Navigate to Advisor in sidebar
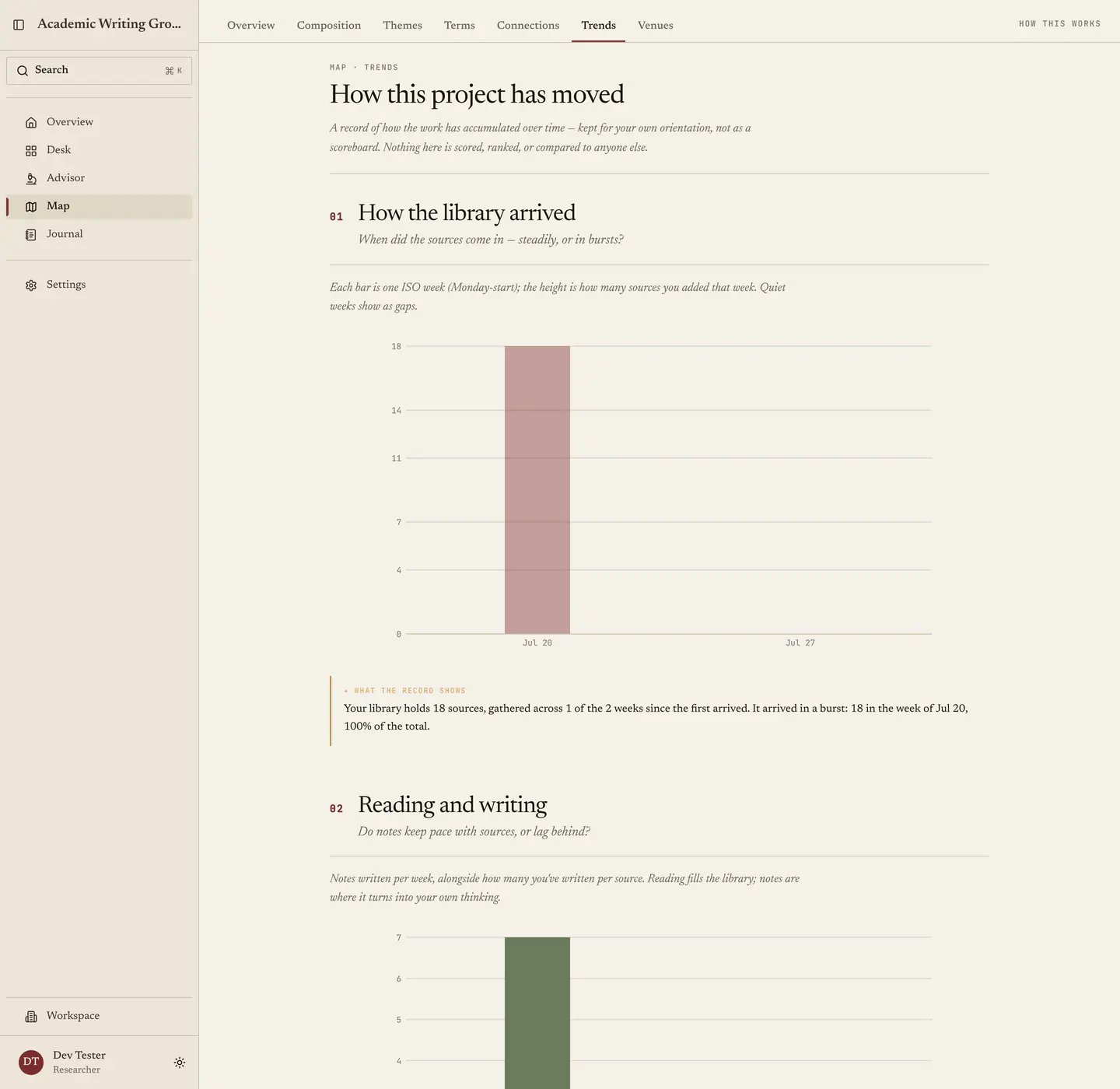This screenshot has height=1089, width=1120. [99, 178]
